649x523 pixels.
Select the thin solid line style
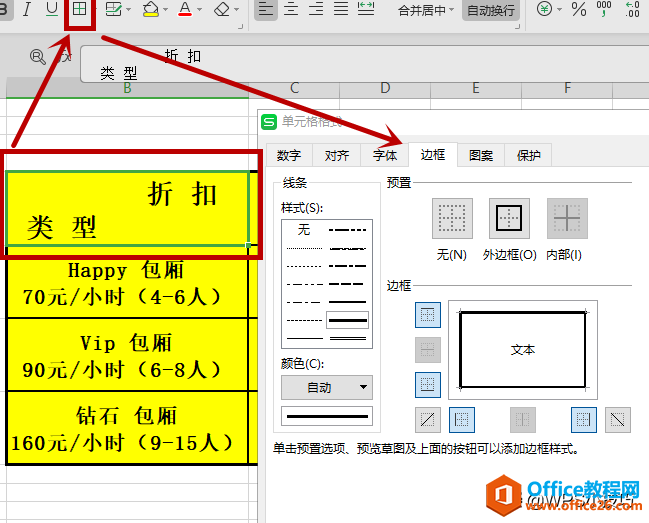[x=305, y=338]
